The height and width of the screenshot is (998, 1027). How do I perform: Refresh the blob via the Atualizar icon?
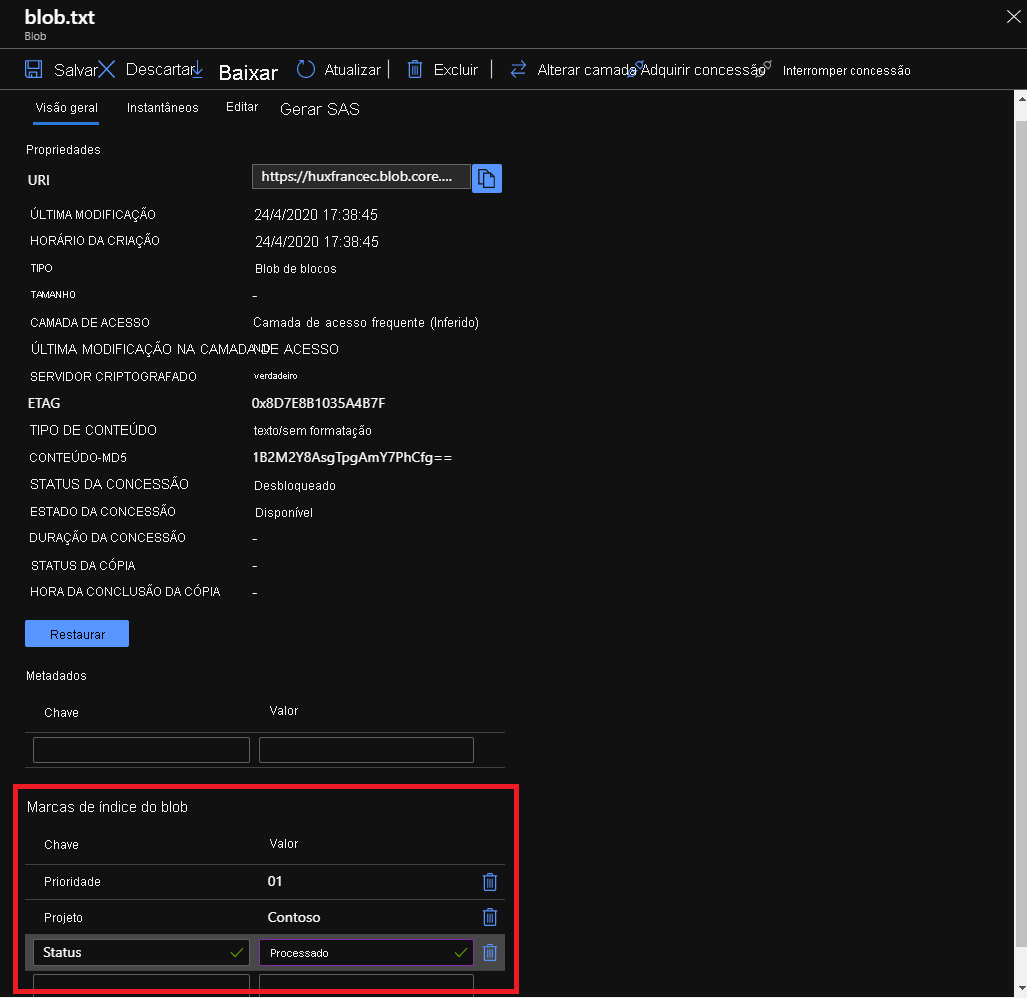tap(305, 69)
